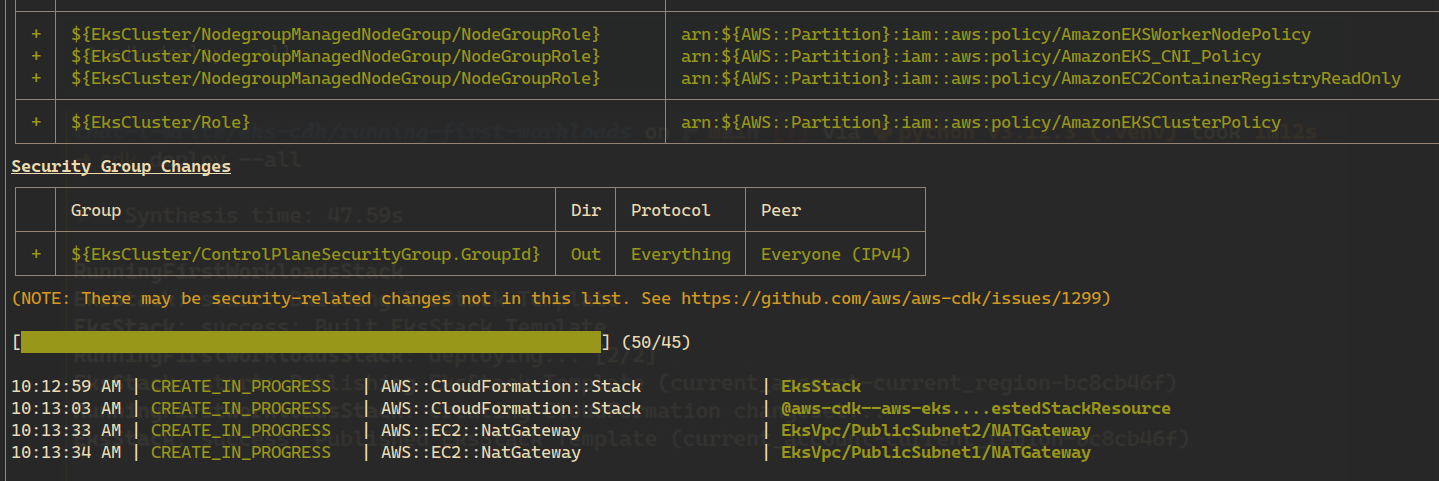
Task: Click AWS::CloudFormation::Stack type in EksStack row
Action: (511, 386)
